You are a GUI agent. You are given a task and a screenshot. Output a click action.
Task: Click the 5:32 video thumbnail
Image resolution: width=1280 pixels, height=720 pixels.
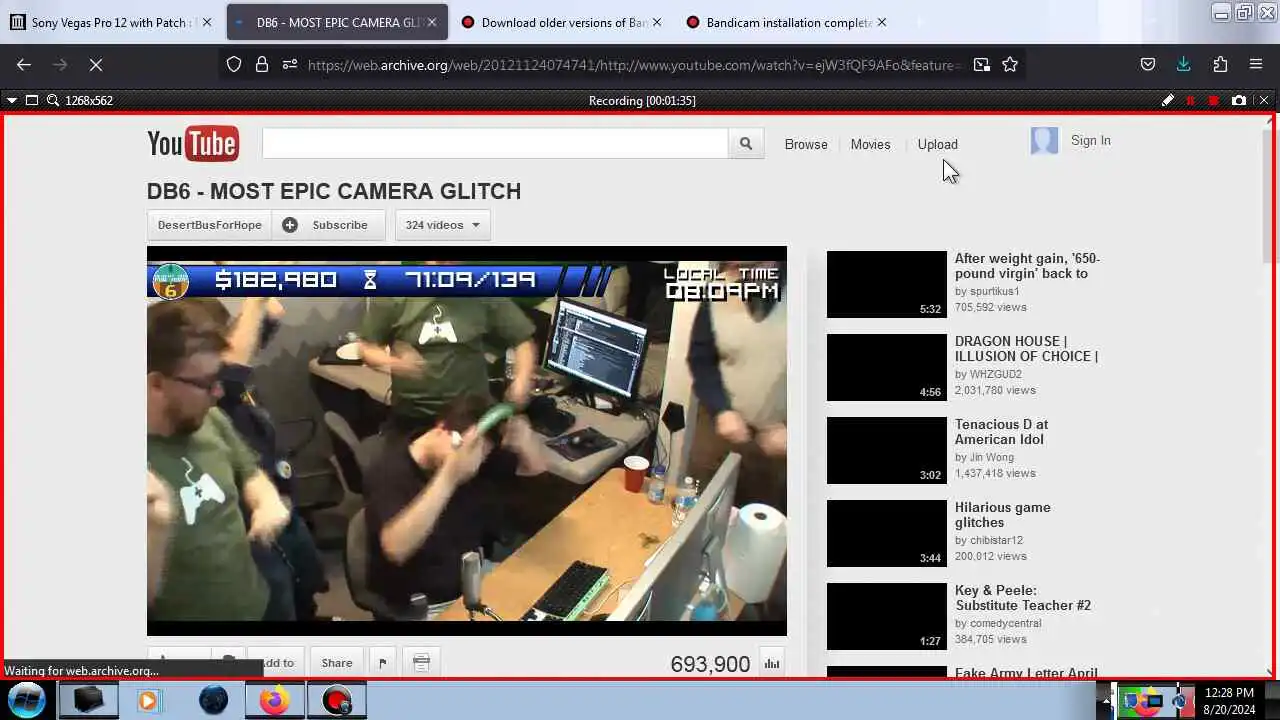click(887, 284)
